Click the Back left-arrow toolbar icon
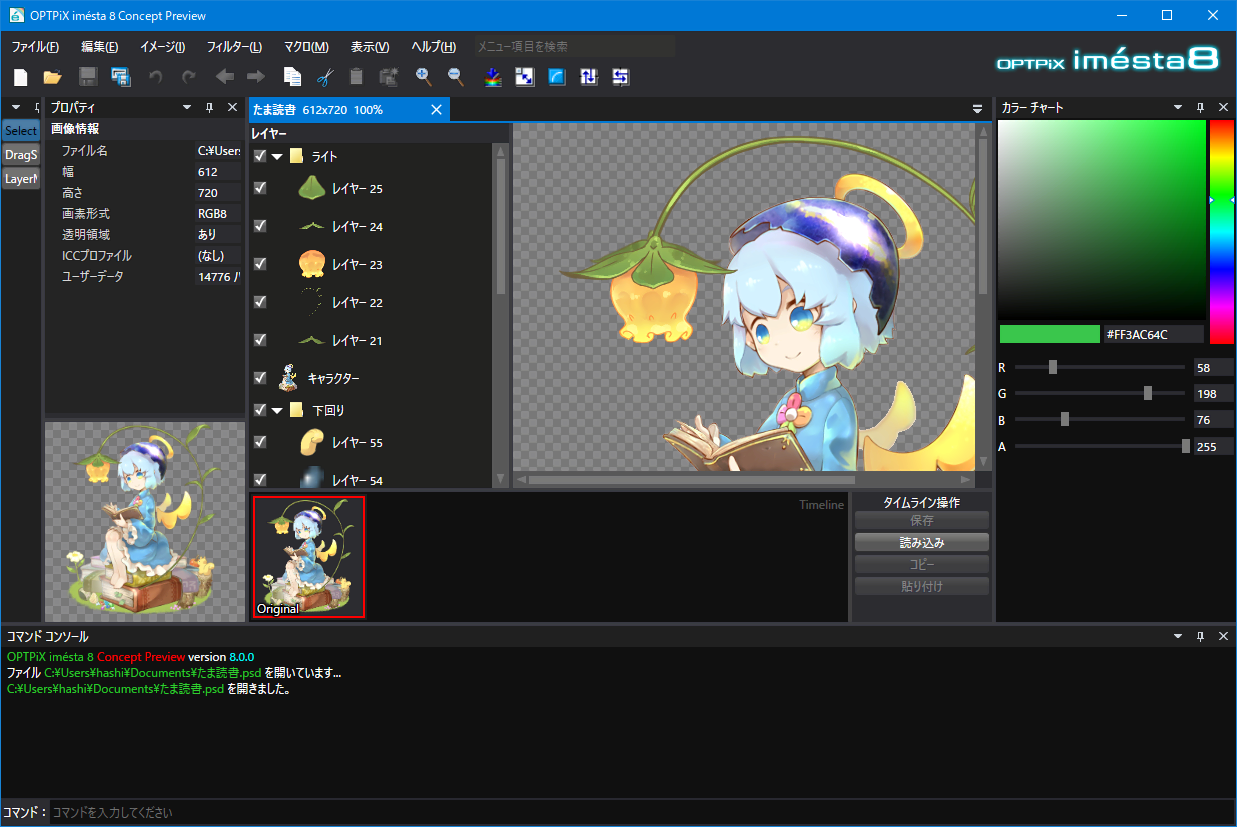 pyautogui.click(x=225, y=77)
